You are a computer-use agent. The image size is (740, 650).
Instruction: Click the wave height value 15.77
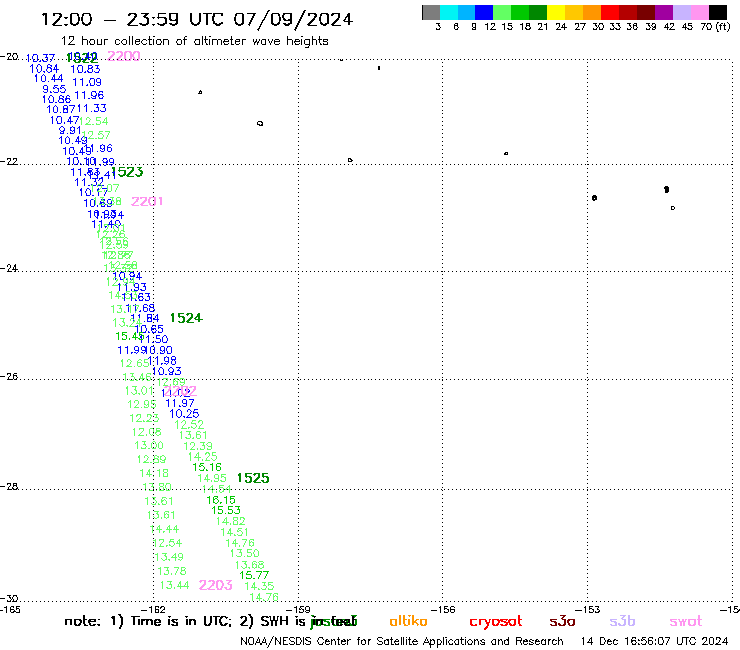point(254,575)
